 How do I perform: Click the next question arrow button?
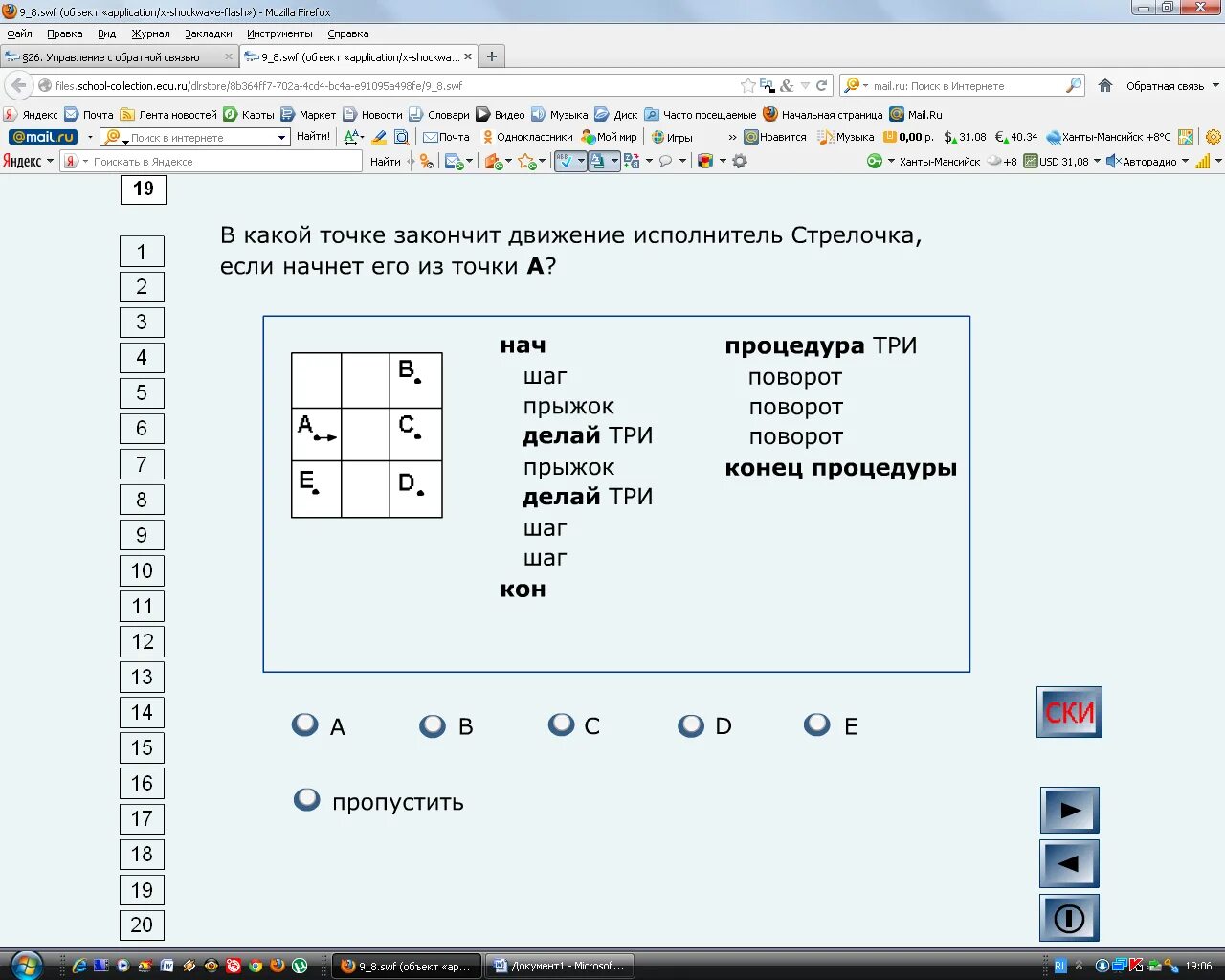[1069, 811]
